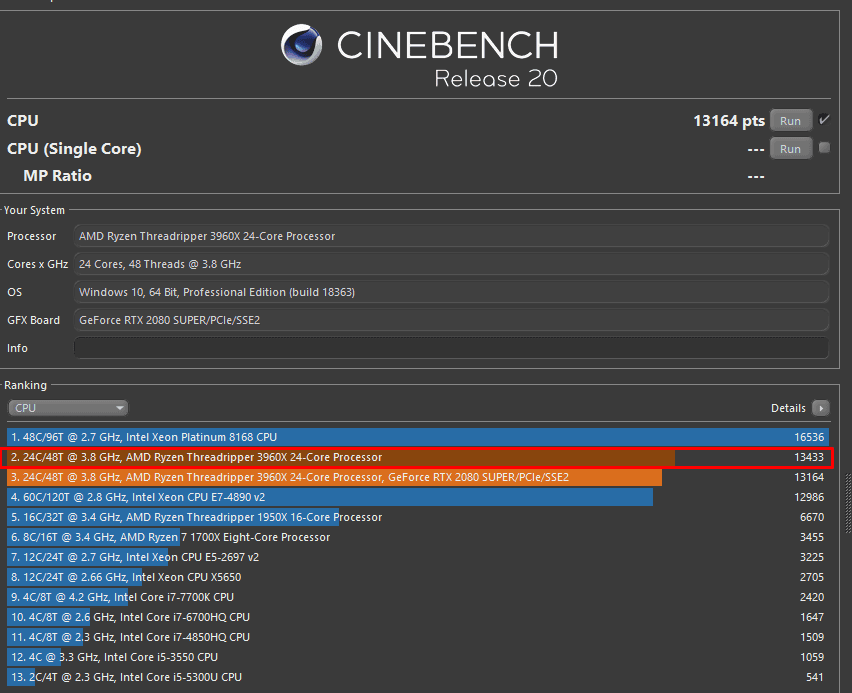
Task: Run the CPU multi-core benchmark
Action: [x=791, y=121]
